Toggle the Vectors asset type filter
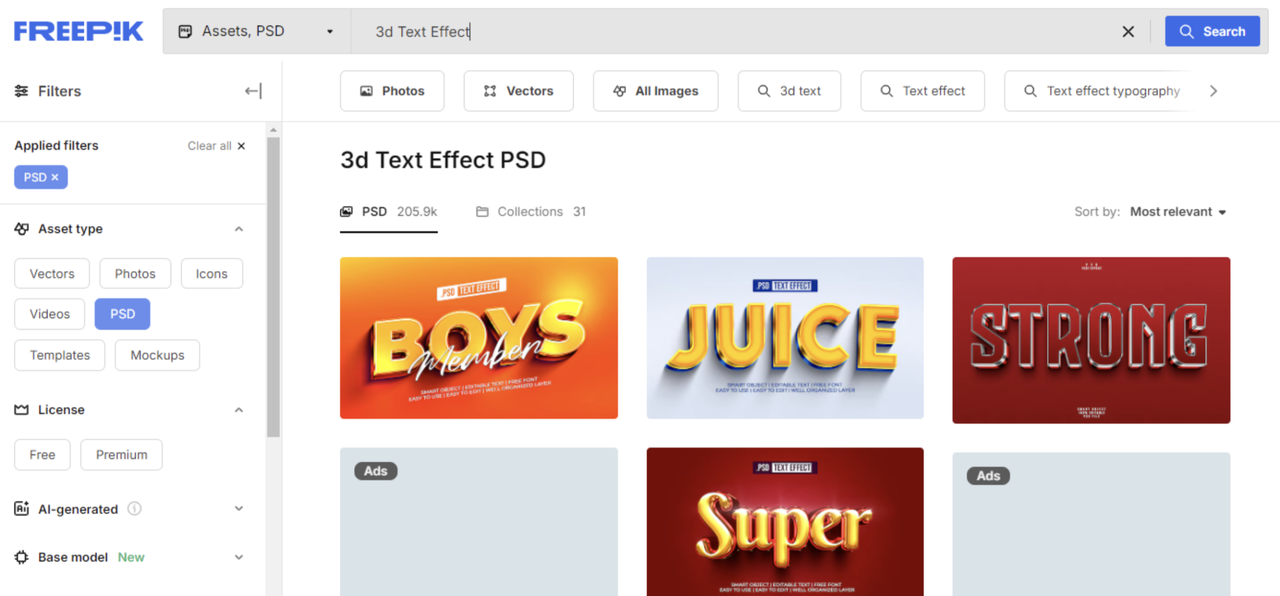The width and height of the screenshot is (1280, 596). point(52,274)
